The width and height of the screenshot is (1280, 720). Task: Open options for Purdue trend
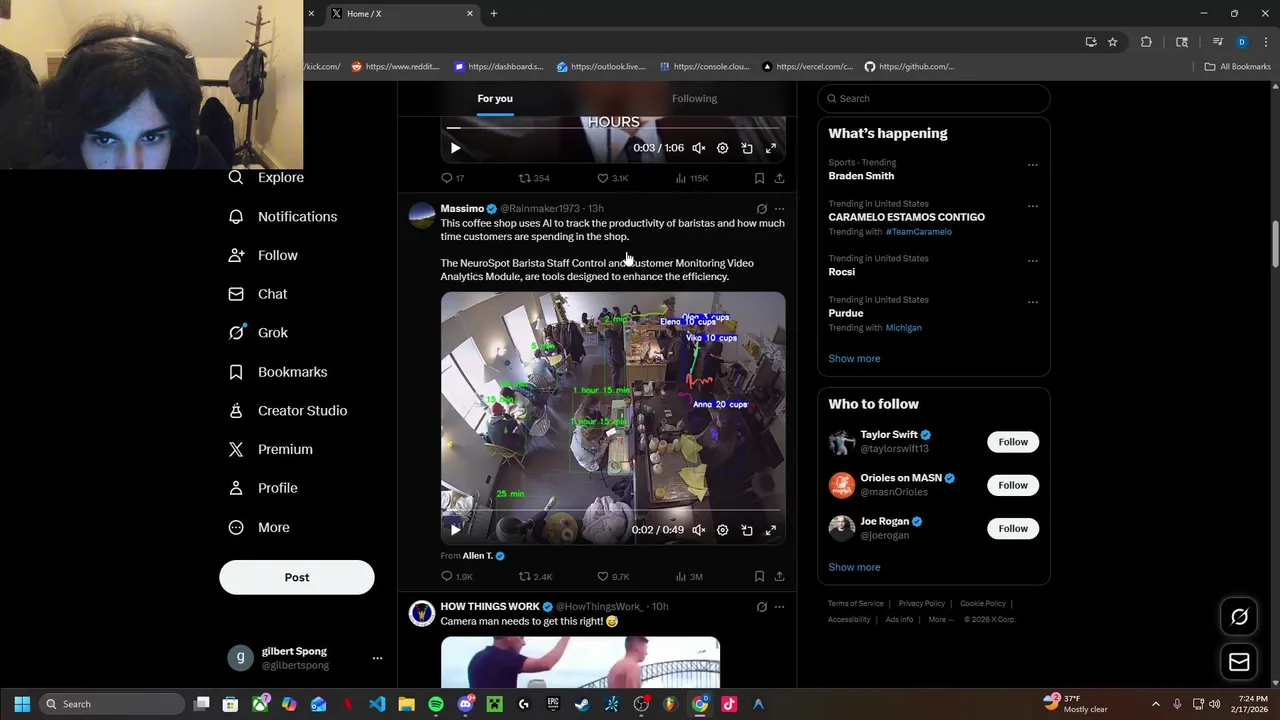(1032, 302)
